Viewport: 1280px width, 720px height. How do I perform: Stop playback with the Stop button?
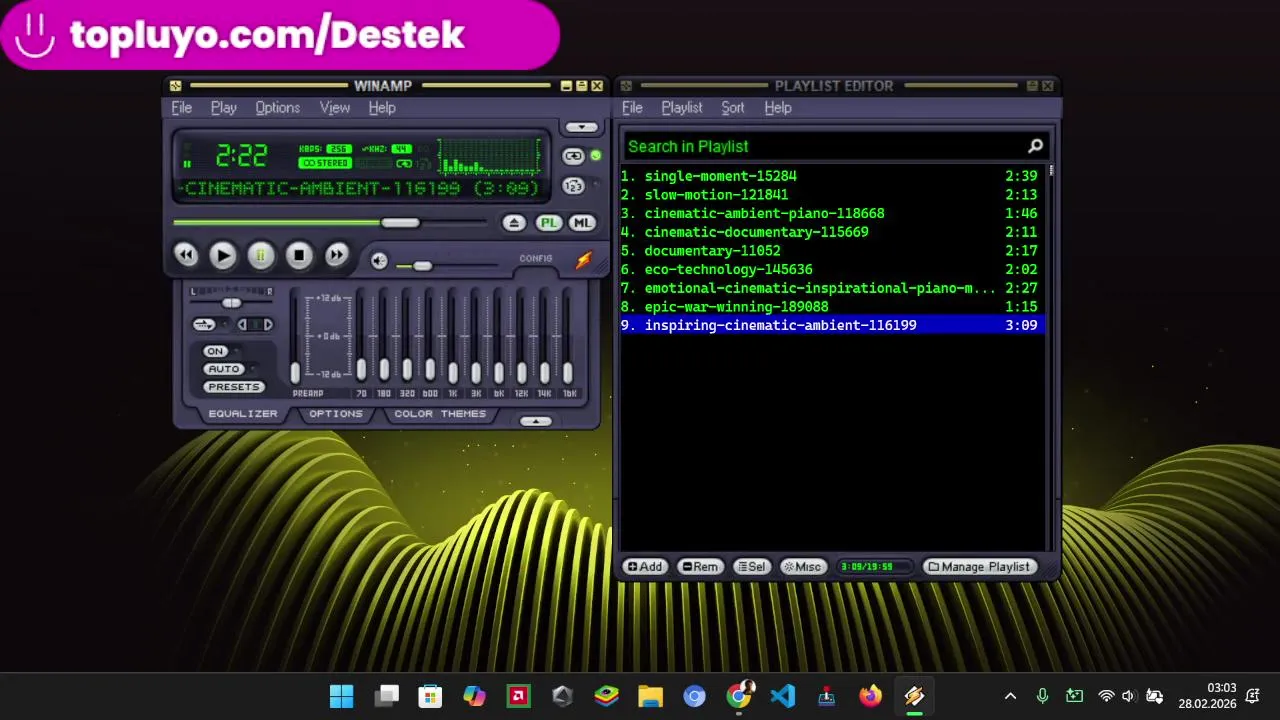tap(298, 256)
